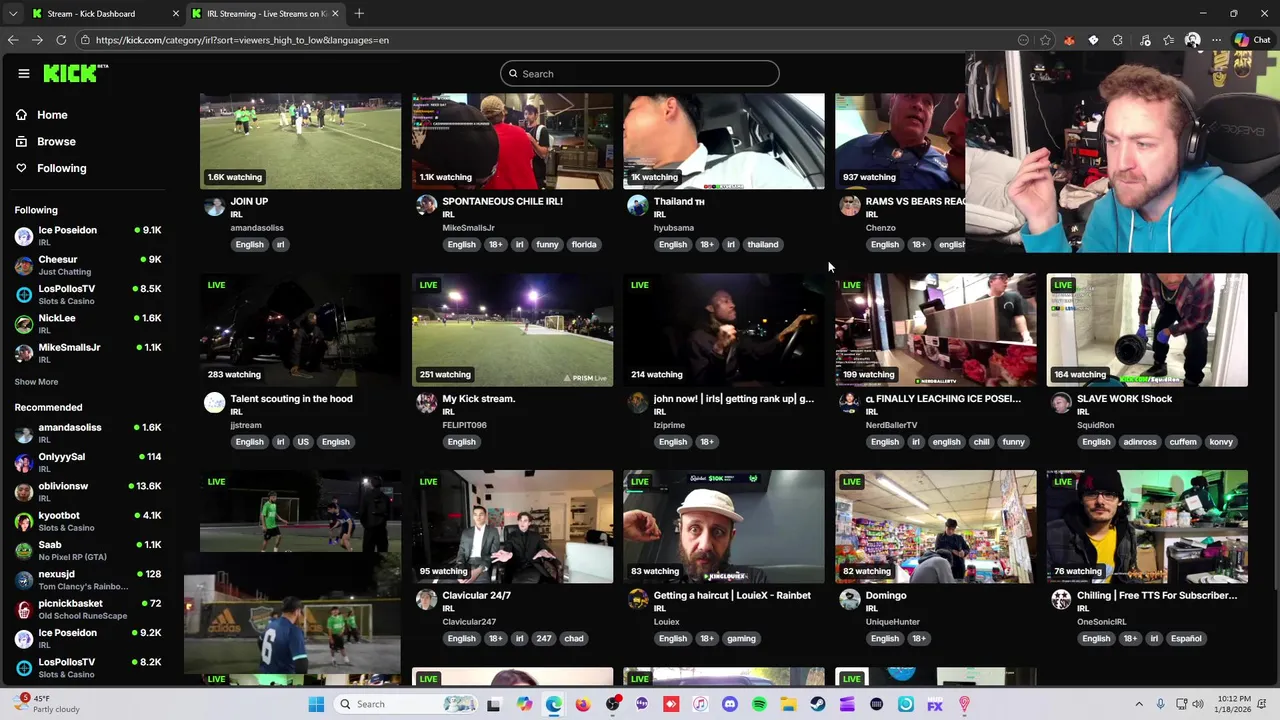The image size is (1280, 720).
Task: Go back in browser history
Action: tap(13, 40)
